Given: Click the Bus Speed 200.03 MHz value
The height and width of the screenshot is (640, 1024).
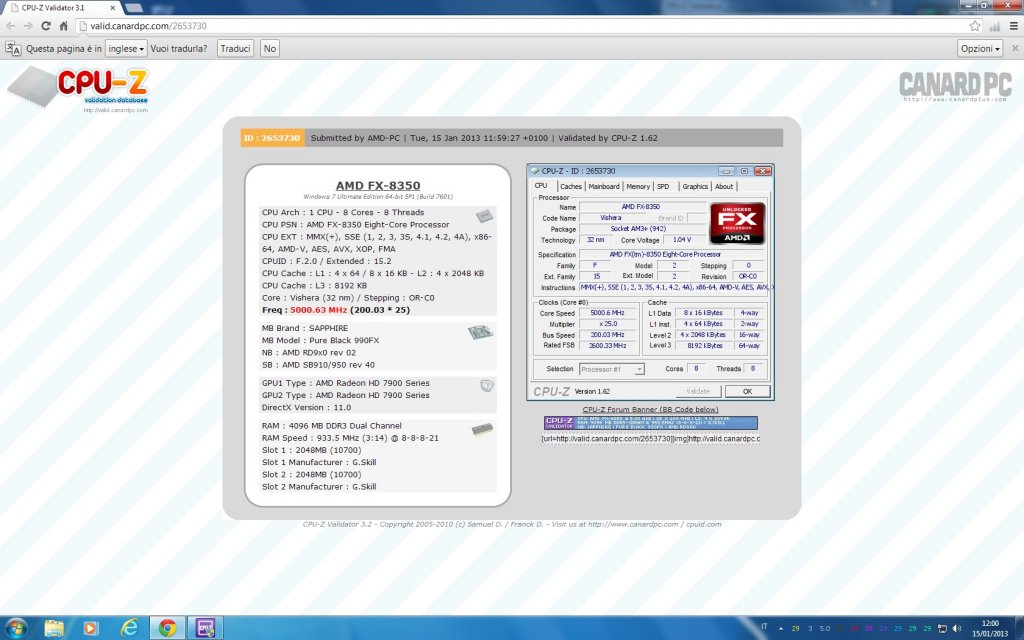Looking at the screenshot, I should coord(607,334).
